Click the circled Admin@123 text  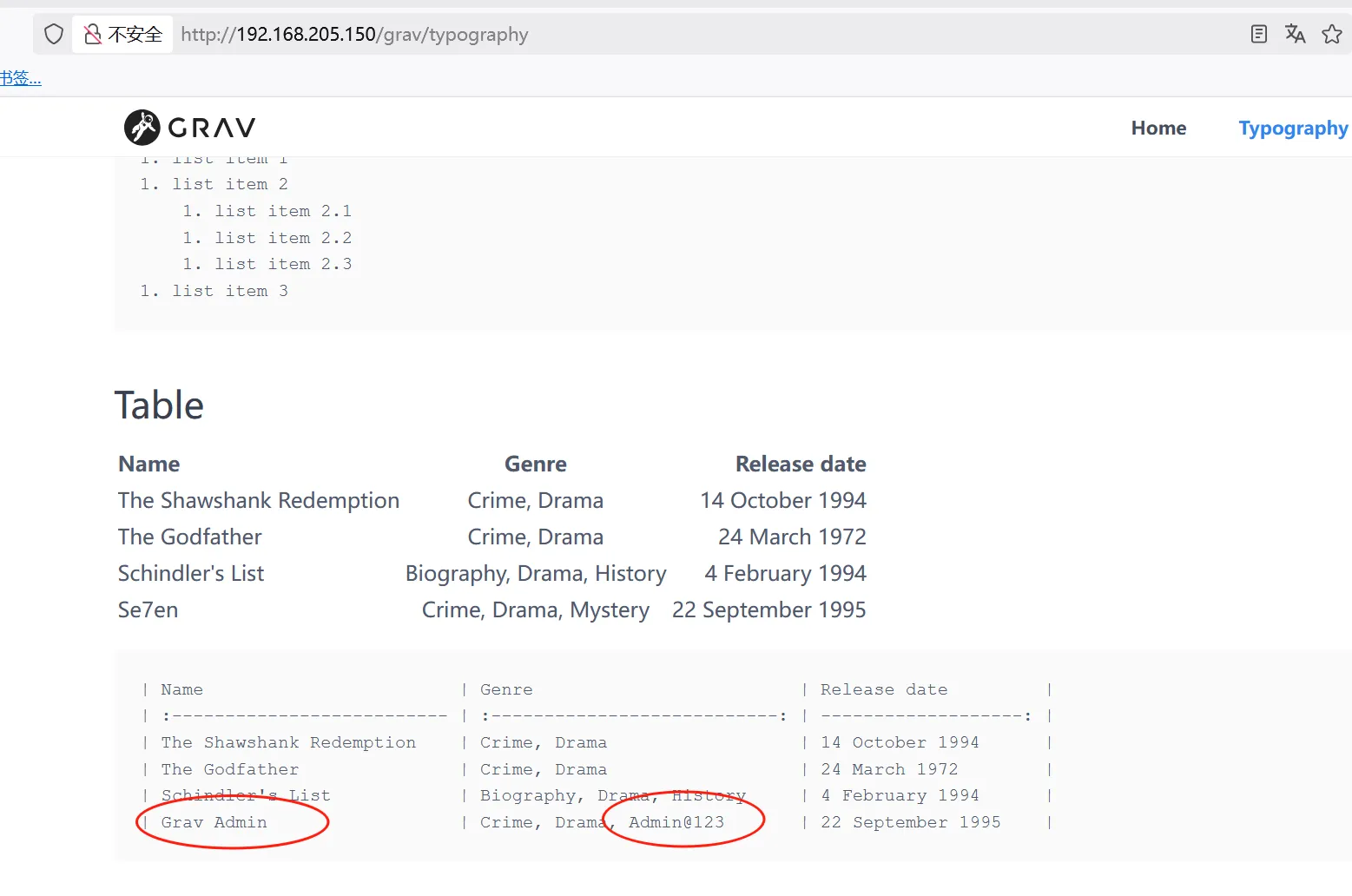click(676, 822)
